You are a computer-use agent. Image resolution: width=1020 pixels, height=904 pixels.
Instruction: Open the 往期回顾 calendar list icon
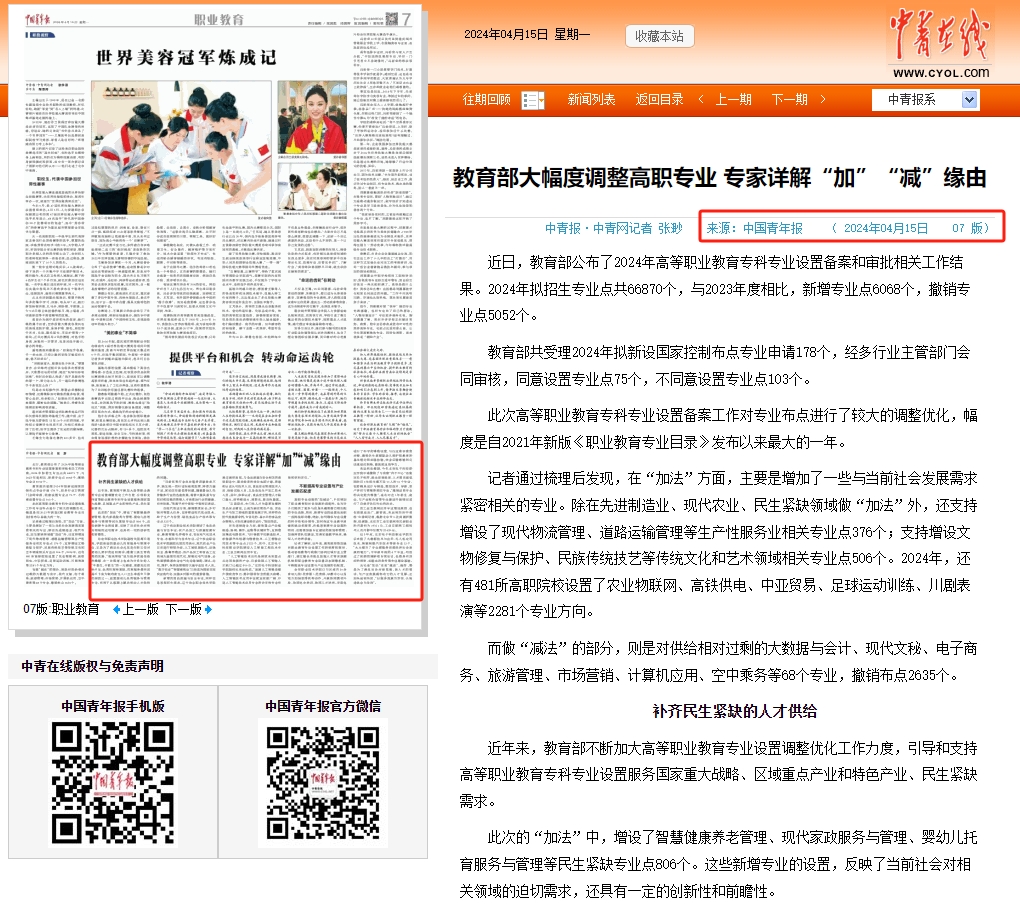tap(533, 100)
